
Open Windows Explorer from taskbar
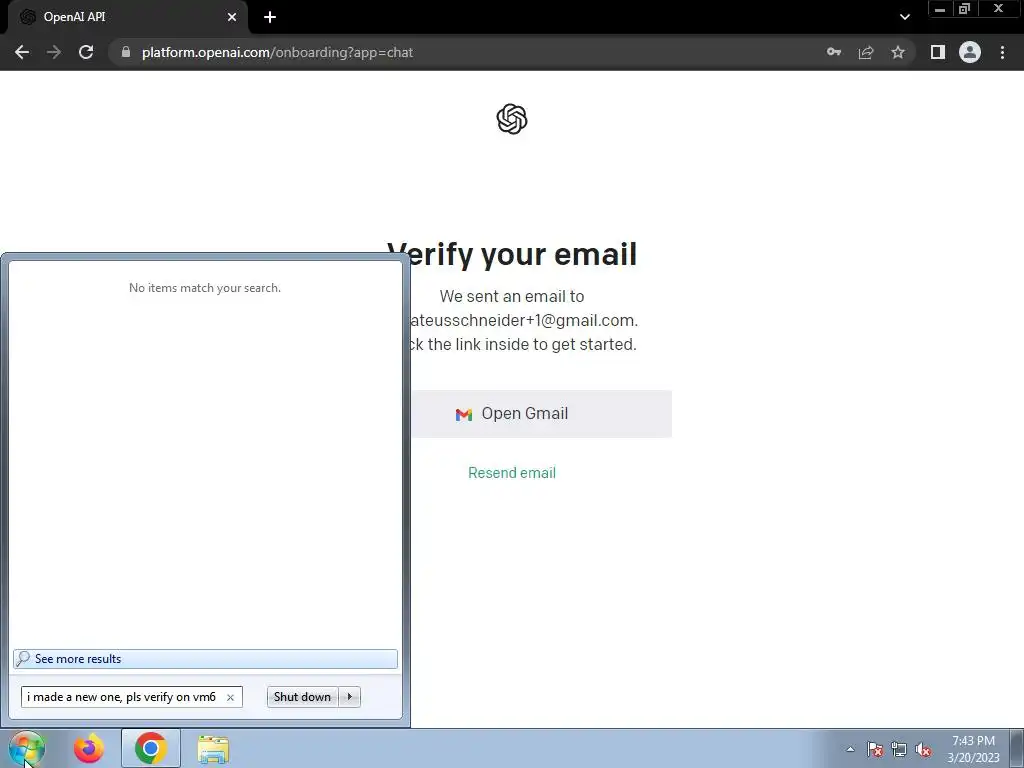pyautogui.click(x=214, y=749)
